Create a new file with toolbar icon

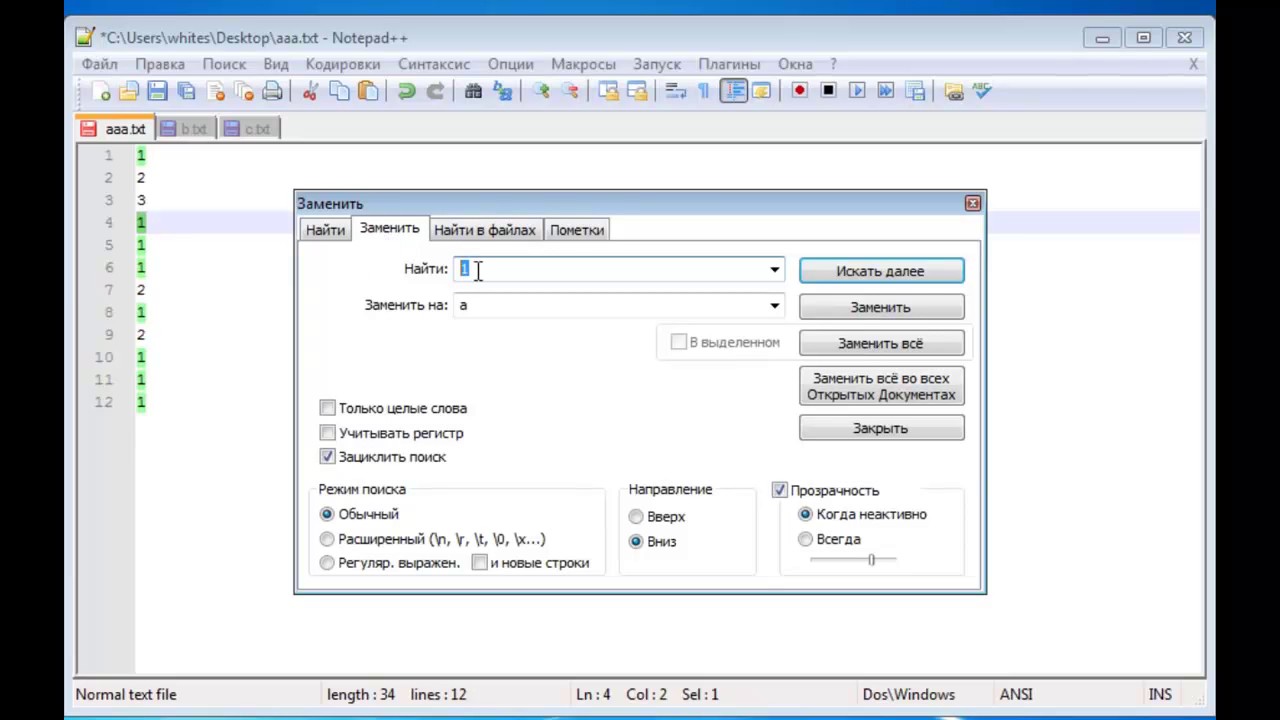(100, 91)
